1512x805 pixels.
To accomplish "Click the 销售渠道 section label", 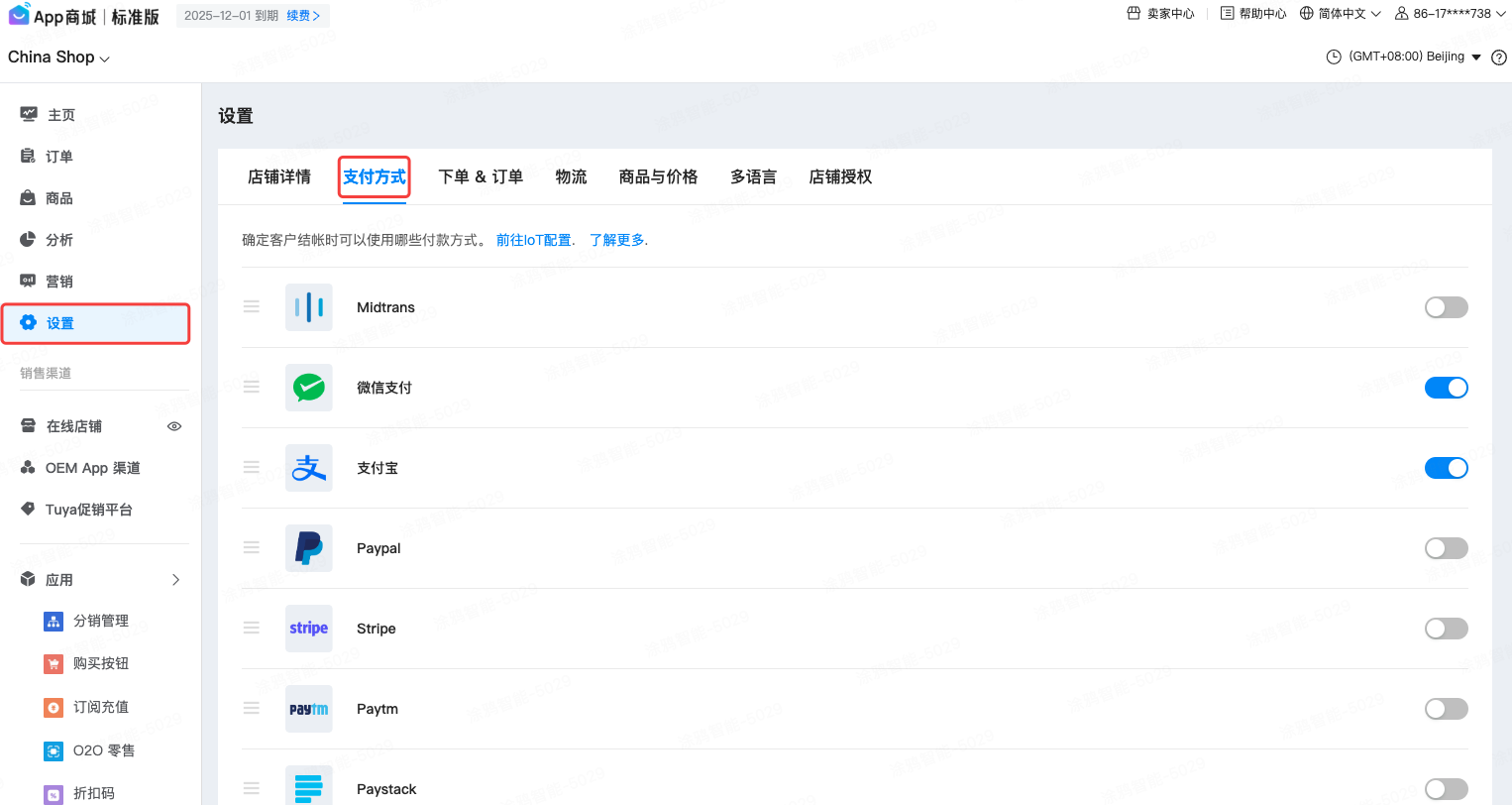I will pos(46,373).
